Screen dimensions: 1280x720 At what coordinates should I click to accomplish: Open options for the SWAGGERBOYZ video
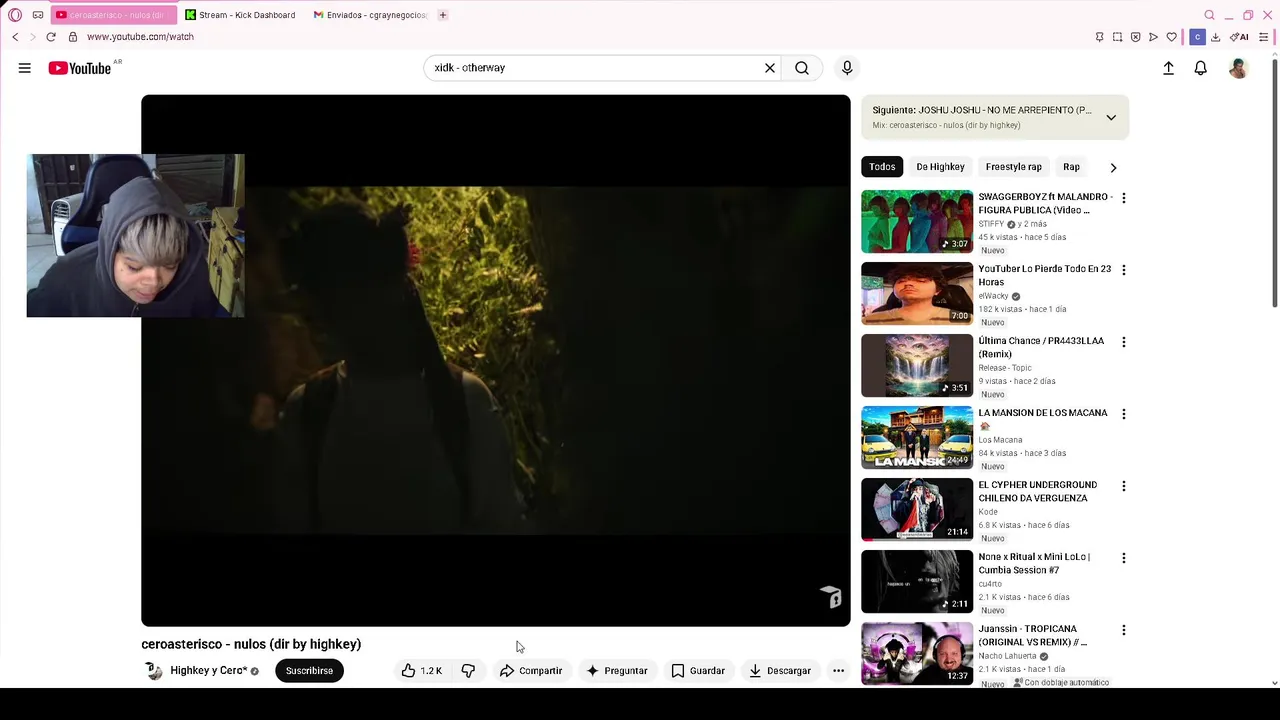point(1123,198)
